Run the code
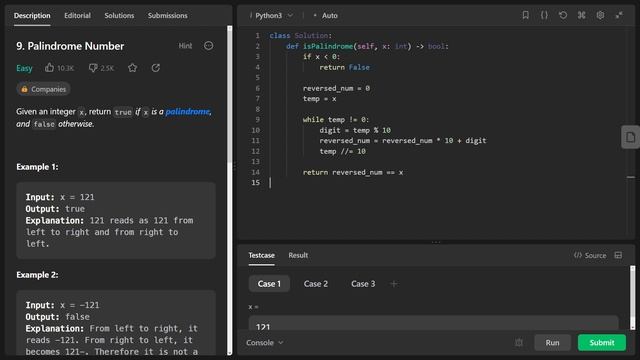The width and height of the screenshot is (640, 360). click(552, 342)
